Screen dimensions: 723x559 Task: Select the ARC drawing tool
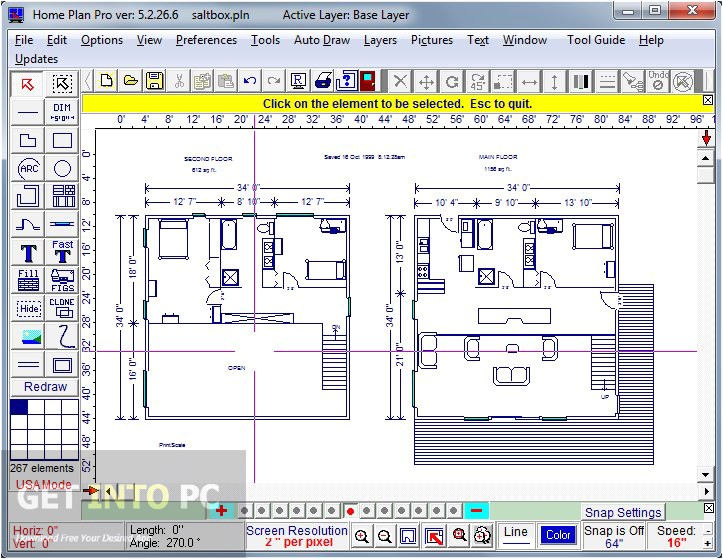pos(28,168)
